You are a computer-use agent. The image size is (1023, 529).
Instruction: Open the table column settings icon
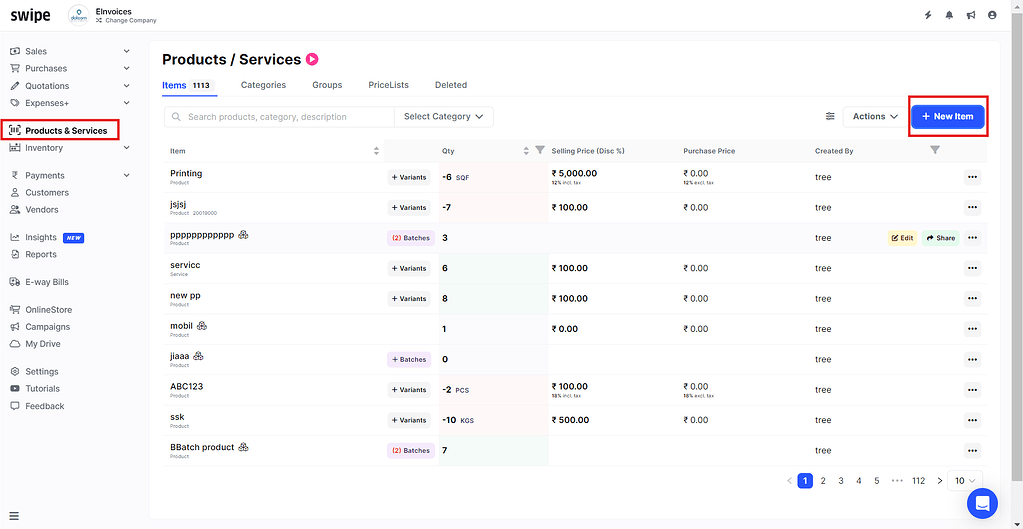point(830,117)
